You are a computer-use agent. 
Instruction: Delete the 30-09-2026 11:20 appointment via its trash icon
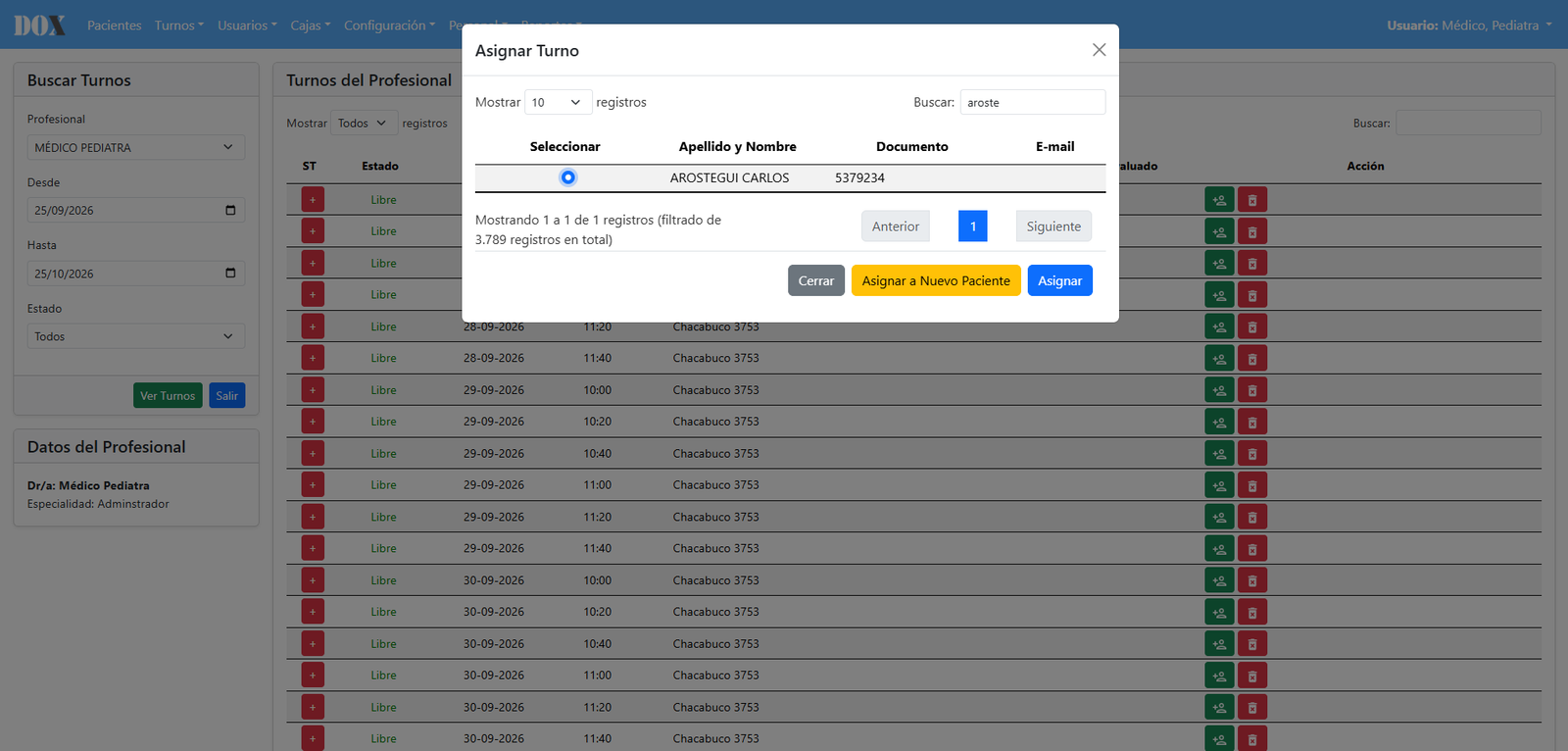(x=1252, y=707)
